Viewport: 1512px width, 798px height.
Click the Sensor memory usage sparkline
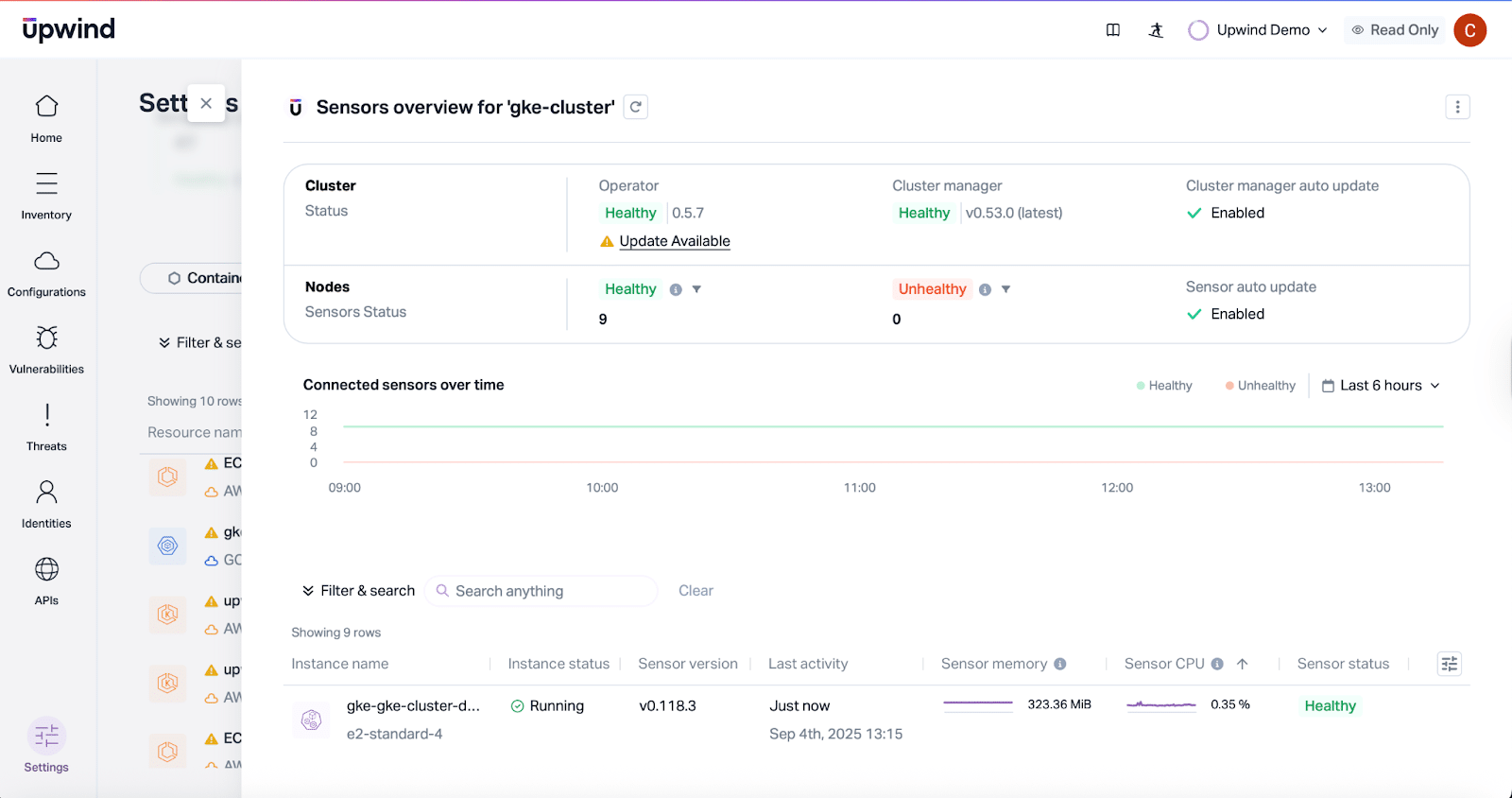977,703
